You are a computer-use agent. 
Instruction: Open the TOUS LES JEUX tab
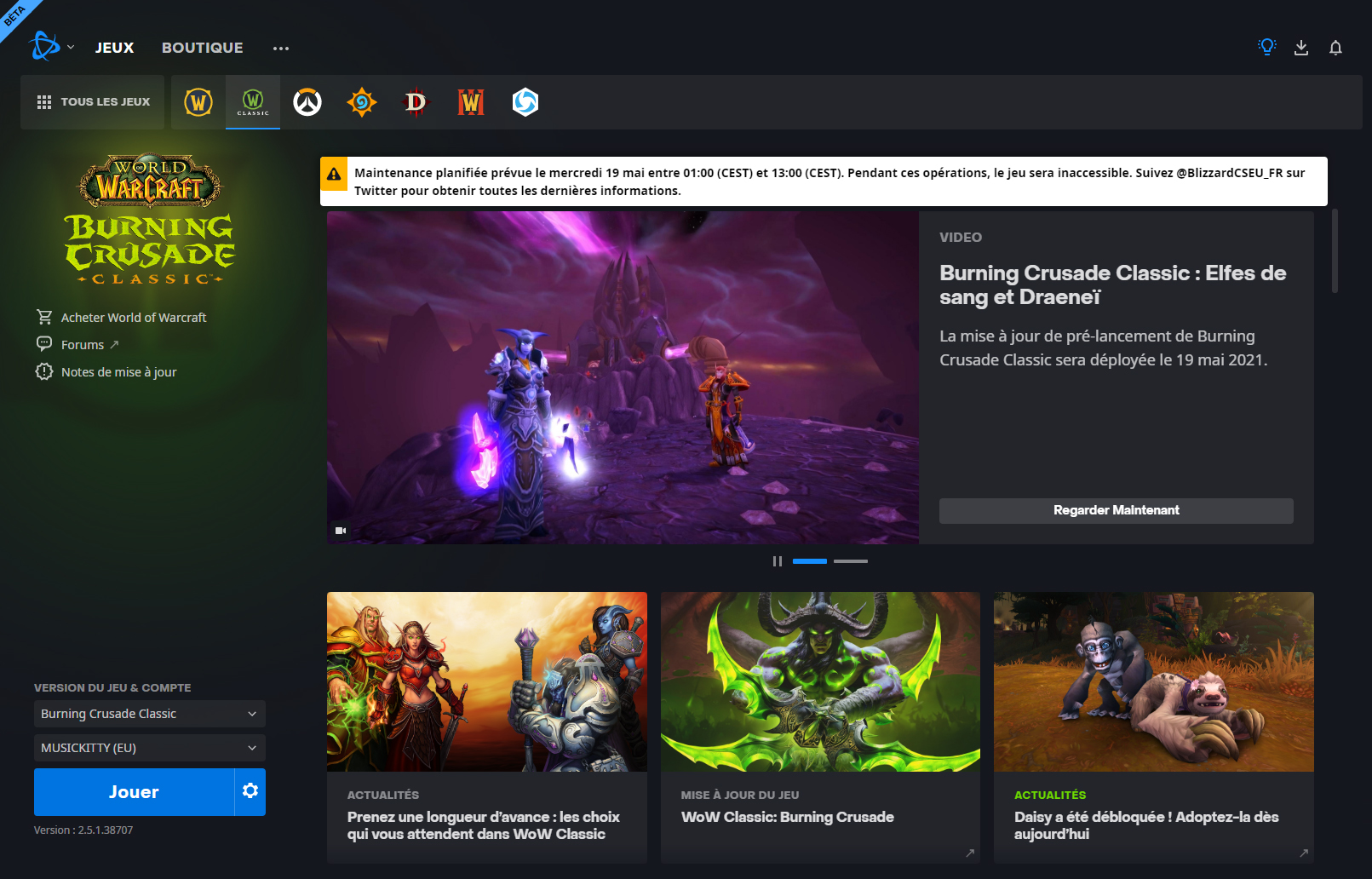pyautogui.click(x=93, y=102)
